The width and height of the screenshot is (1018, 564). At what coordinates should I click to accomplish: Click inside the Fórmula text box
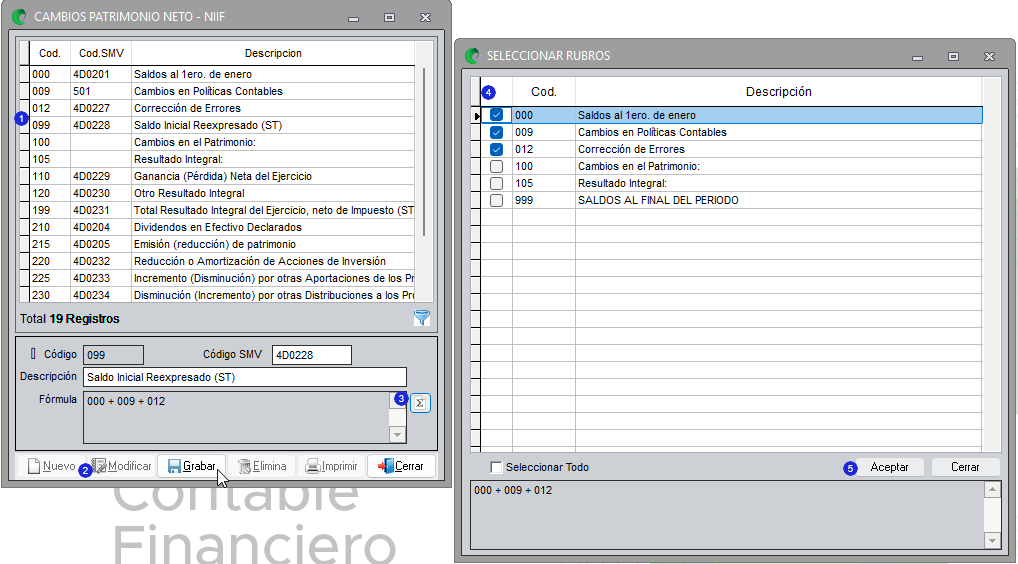[236, 417]
